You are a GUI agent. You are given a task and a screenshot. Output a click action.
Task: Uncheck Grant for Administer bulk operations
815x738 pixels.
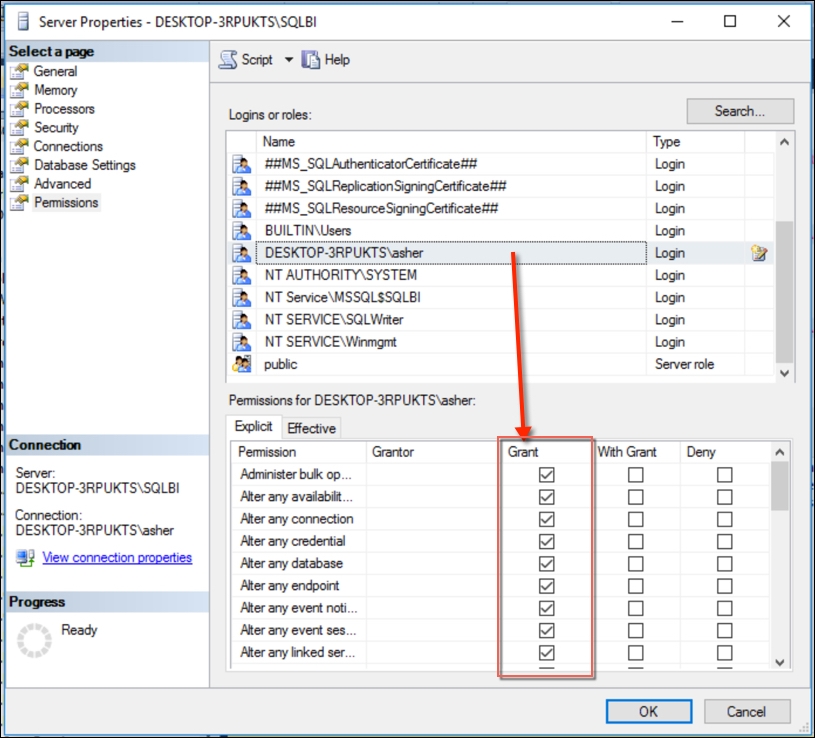546,475
